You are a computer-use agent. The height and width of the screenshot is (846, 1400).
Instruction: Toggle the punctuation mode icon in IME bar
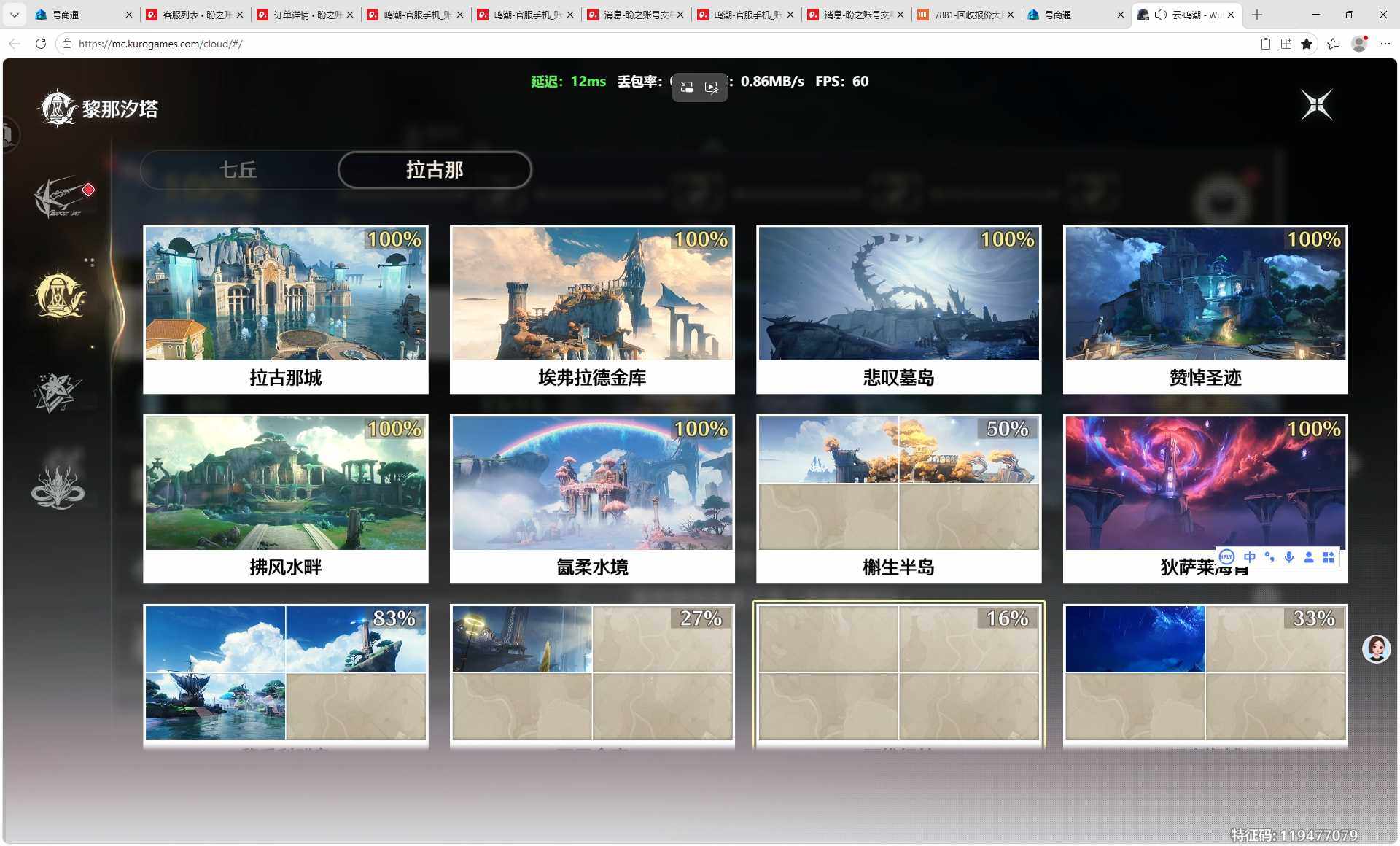coord(1269,557)
